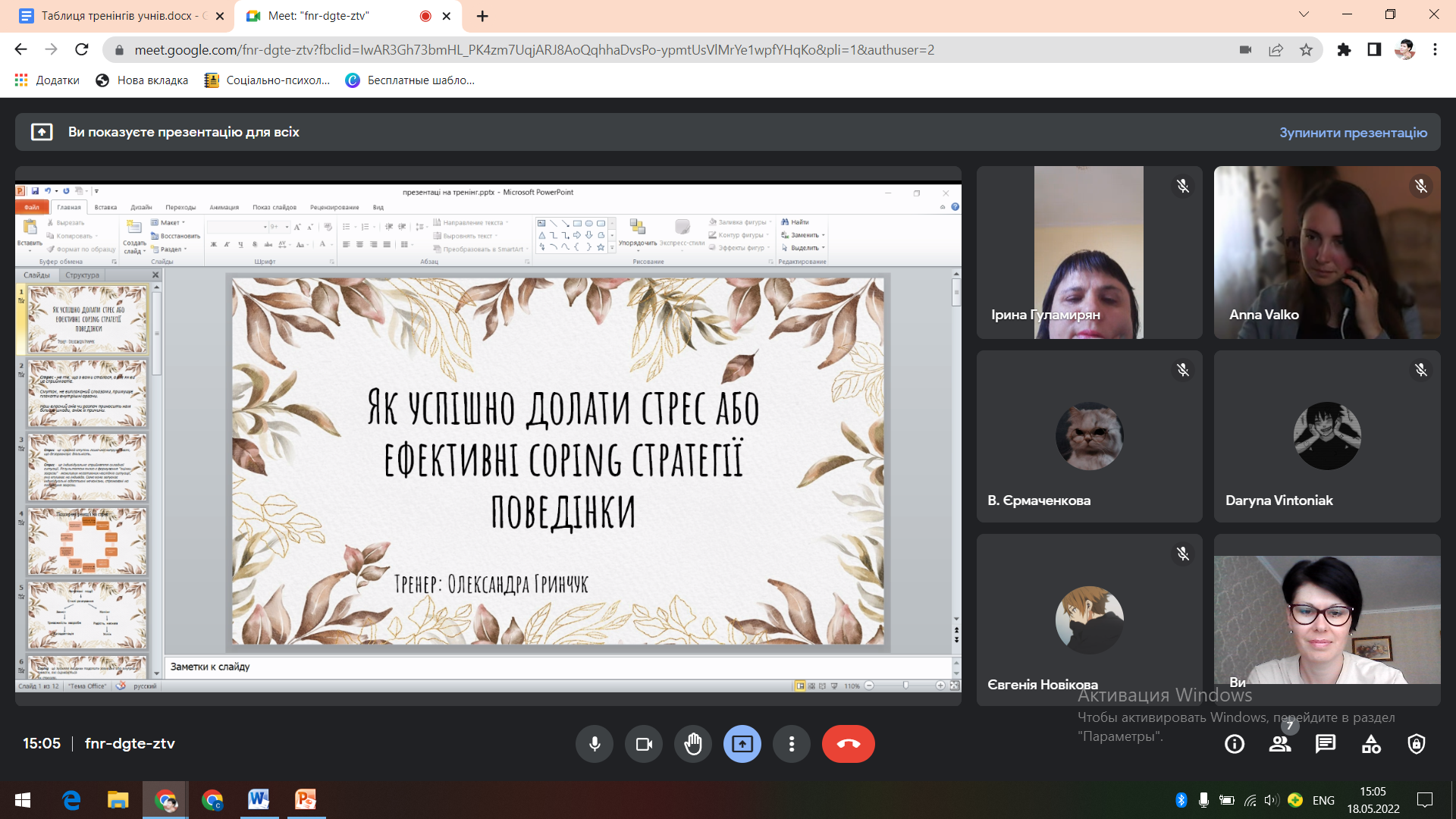The image size is (1456, 819).
Task: Open Word from Windows taskbar
Action: [x=259, y=799]
